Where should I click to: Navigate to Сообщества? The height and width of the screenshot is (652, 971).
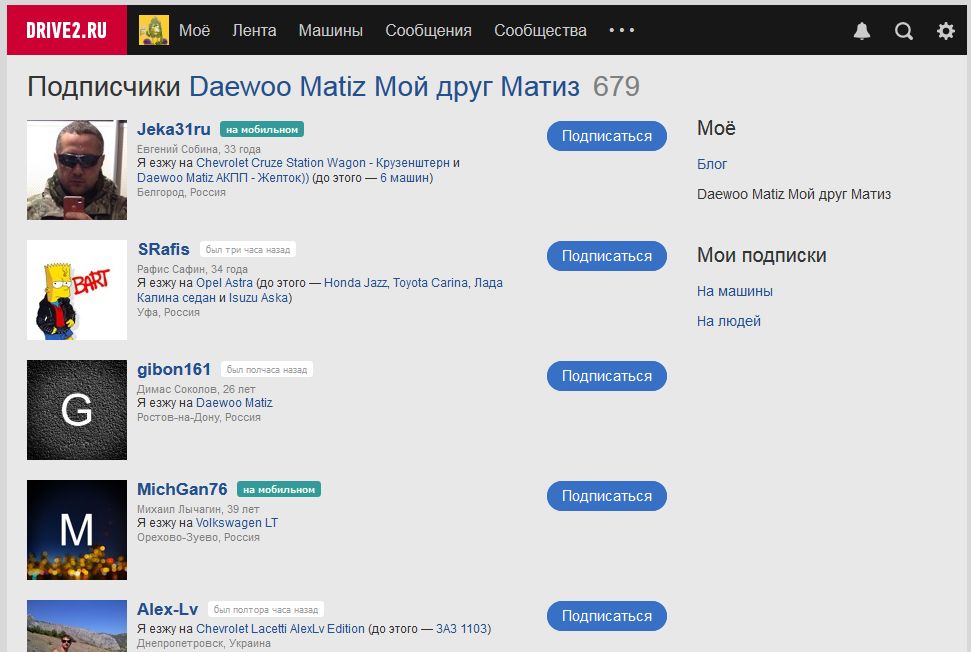pyautogui.click(x=540, y=30)
